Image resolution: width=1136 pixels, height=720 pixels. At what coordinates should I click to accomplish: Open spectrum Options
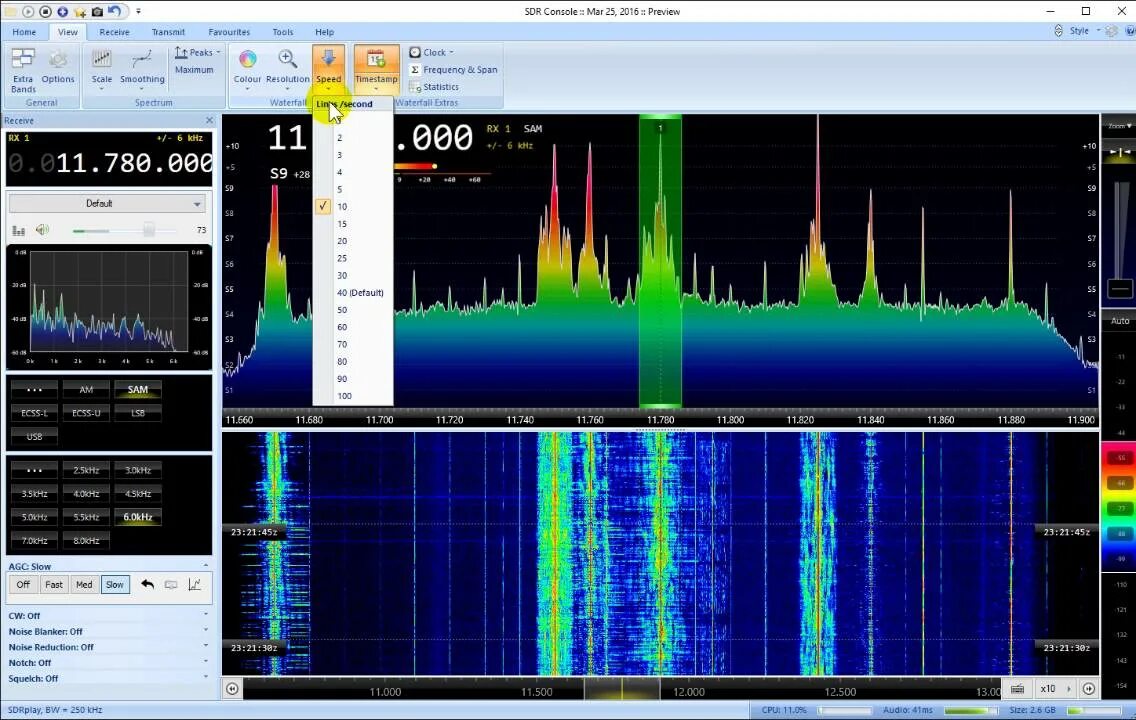58,67
